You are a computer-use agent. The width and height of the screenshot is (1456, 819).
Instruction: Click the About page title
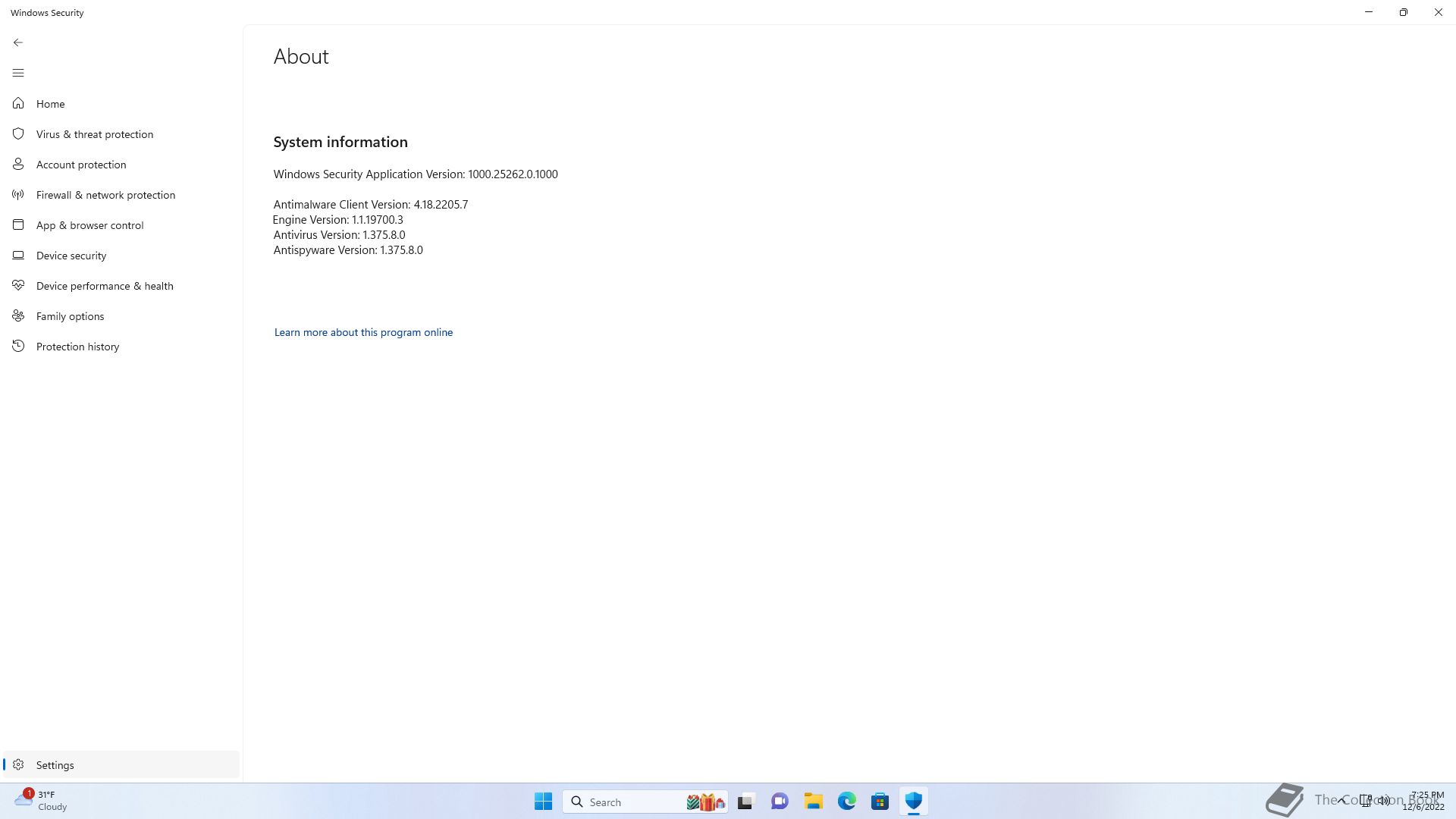tap(301, 57)
